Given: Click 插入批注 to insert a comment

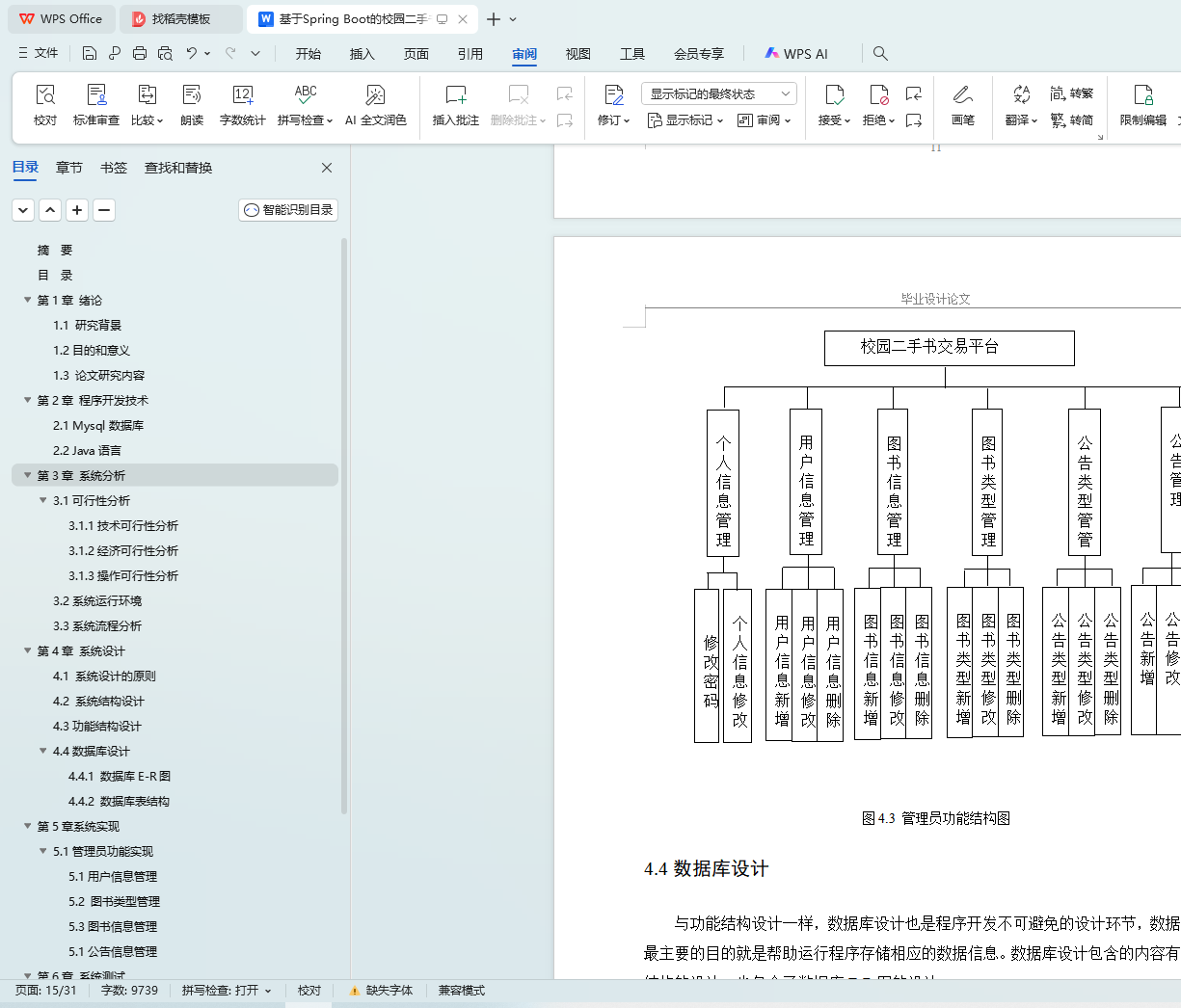Looking at the screenshot, I should coord(456,105).
